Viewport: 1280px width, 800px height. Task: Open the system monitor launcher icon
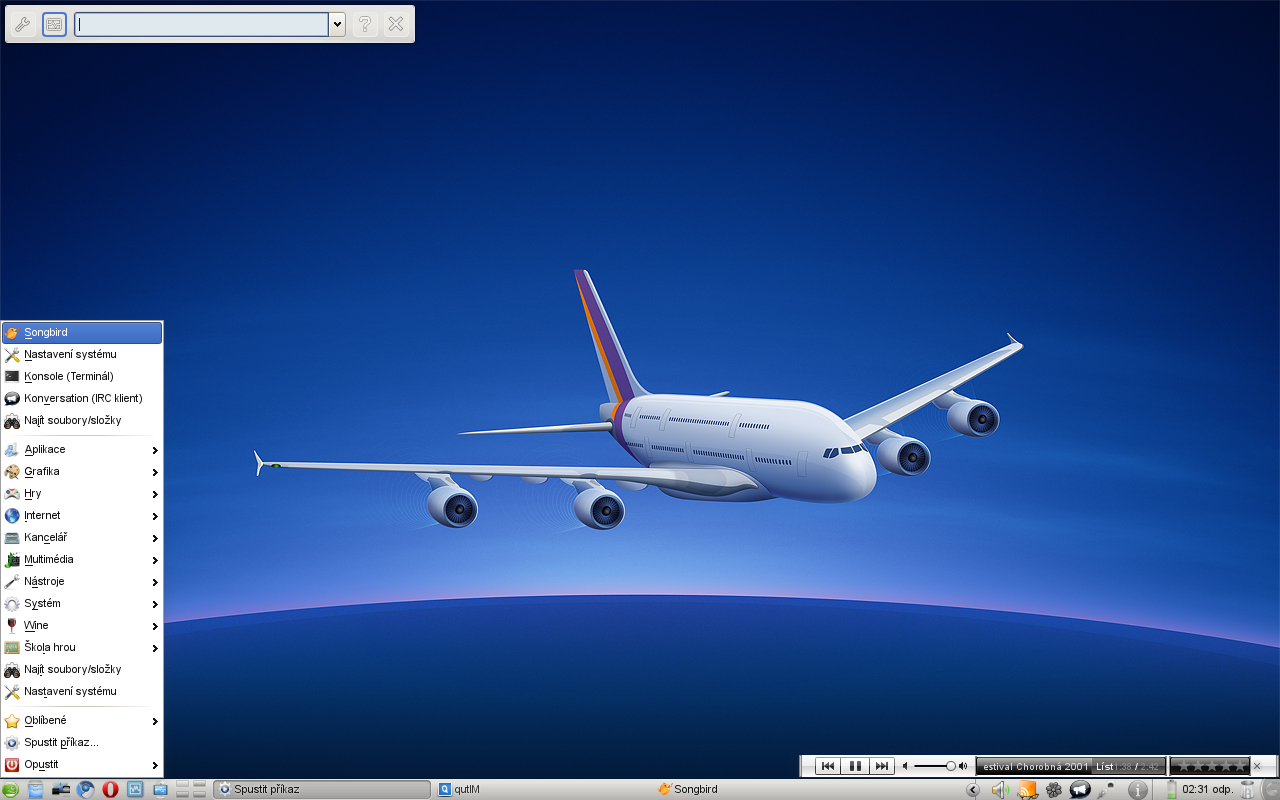coord(135,789)
